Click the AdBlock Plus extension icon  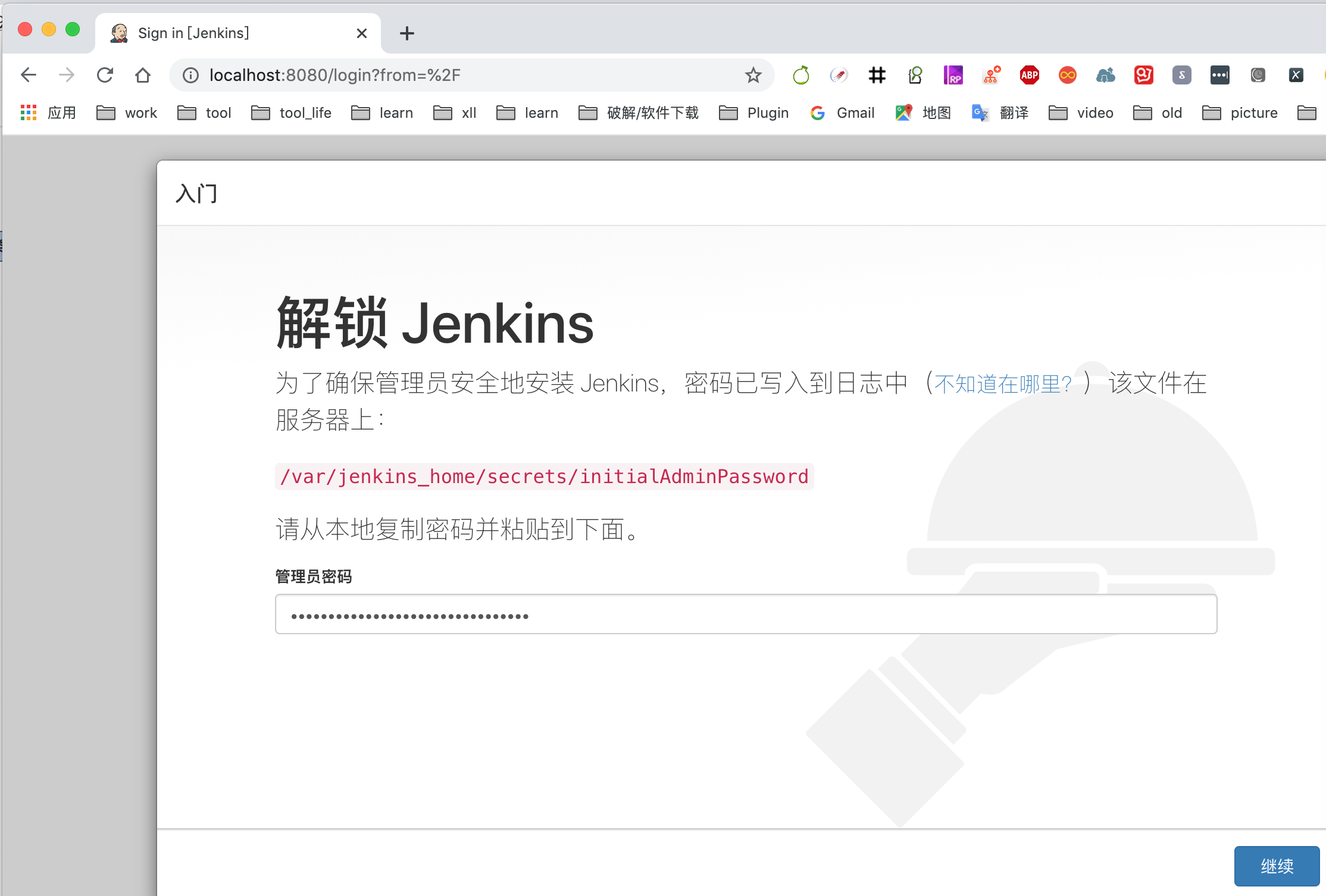[1029, 75]
